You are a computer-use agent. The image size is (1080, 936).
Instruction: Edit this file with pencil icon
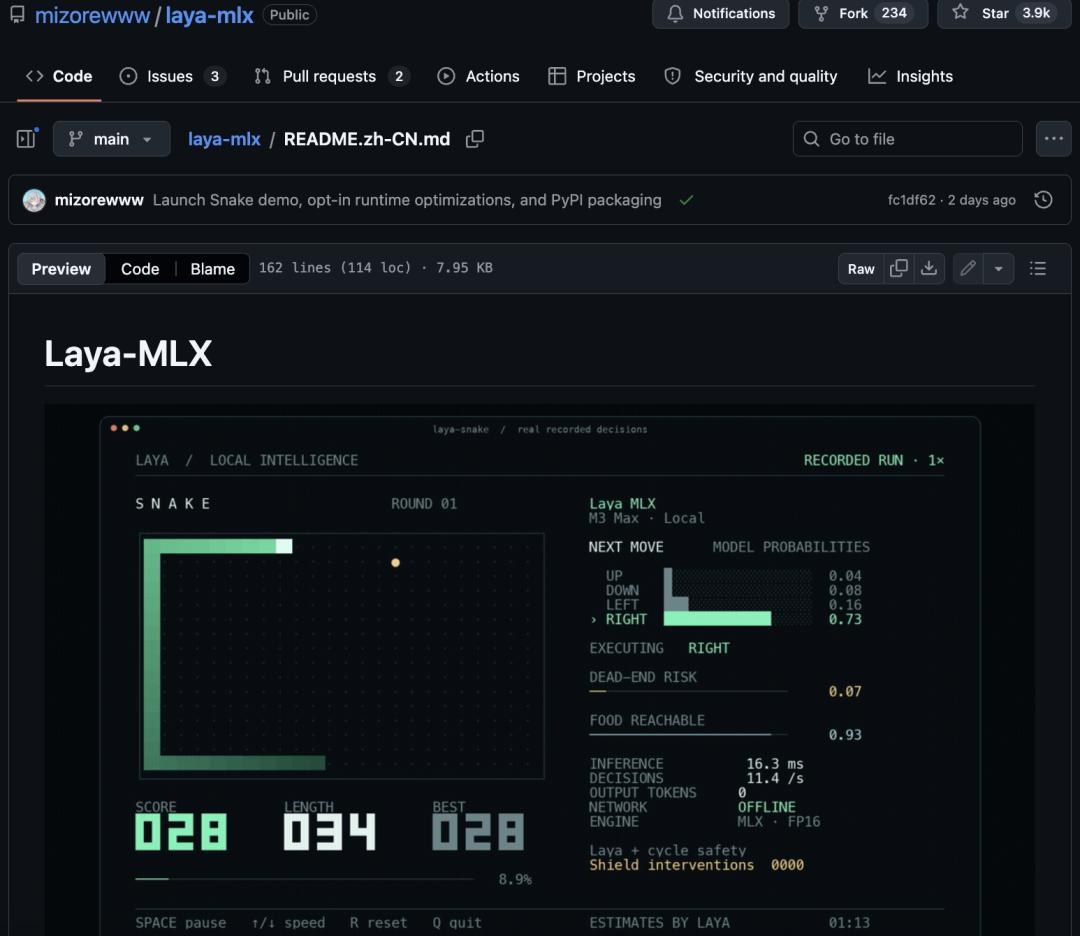coord(968,269)
